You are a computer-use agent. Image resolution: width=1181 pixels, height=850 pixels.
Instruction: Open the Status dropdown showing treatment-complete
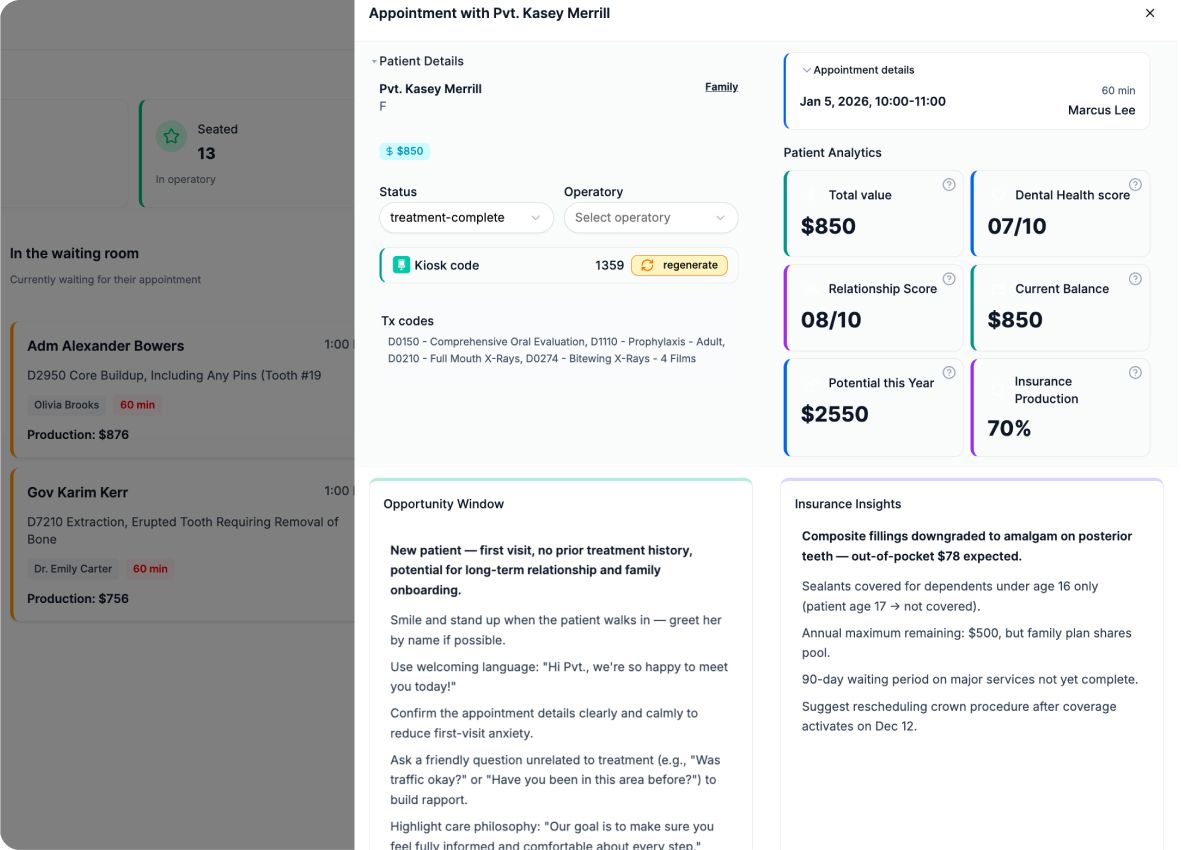(465, 218)
